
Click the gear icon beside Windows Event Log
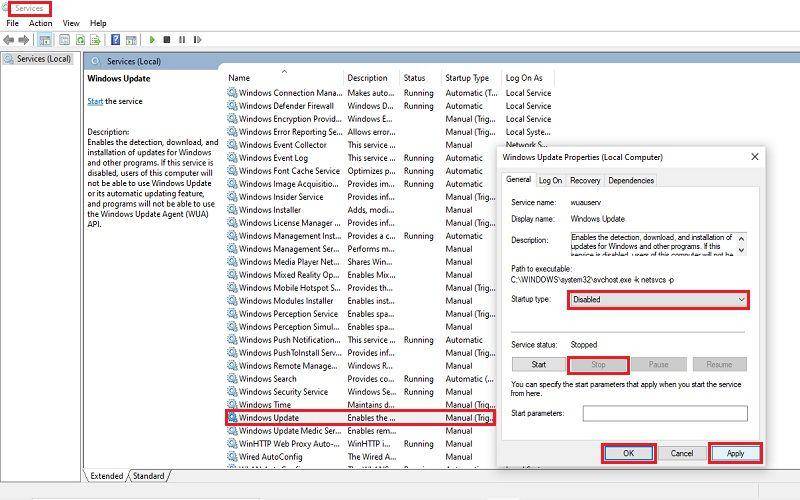click(232, 158)
